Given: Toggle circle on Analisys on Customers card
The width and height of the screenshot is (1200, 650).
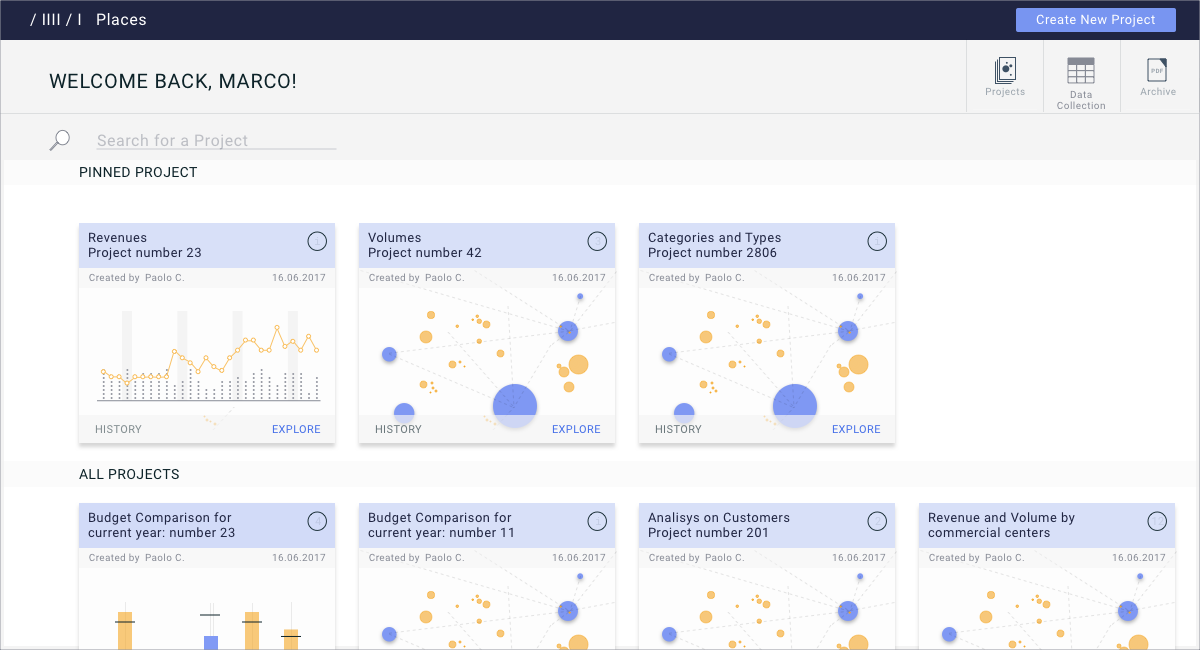Looking at the screenshot, I should point(877,521).
